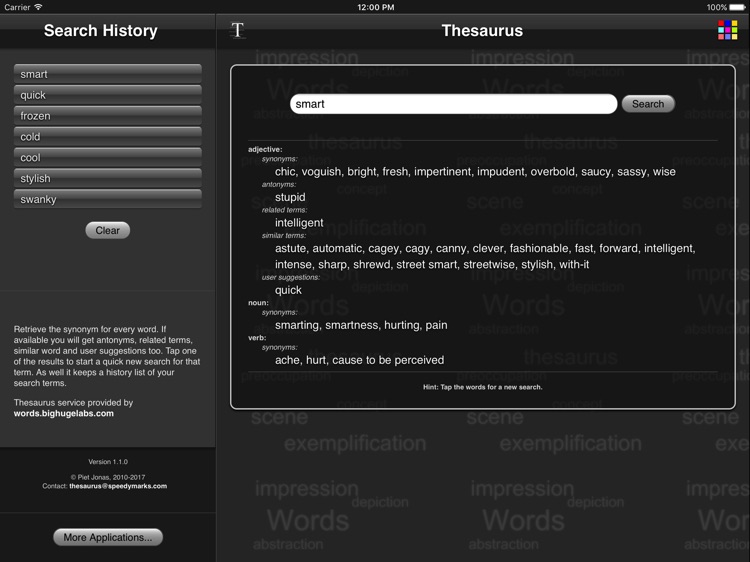The image size is (750, 562).
Task: Tap noun synonym 'smartness'
Action: pyautogui.click(x=352, y=325)
